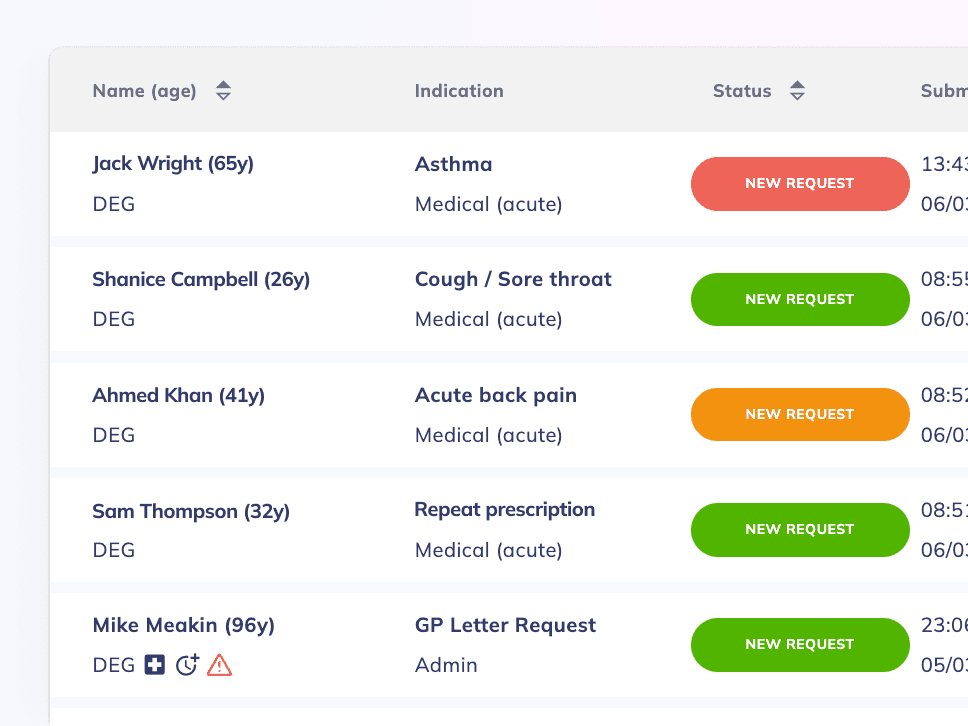Select the orange NEW REQUEST badge for Ahmed Khan
968x726 pixels.
tap(800, 414)
